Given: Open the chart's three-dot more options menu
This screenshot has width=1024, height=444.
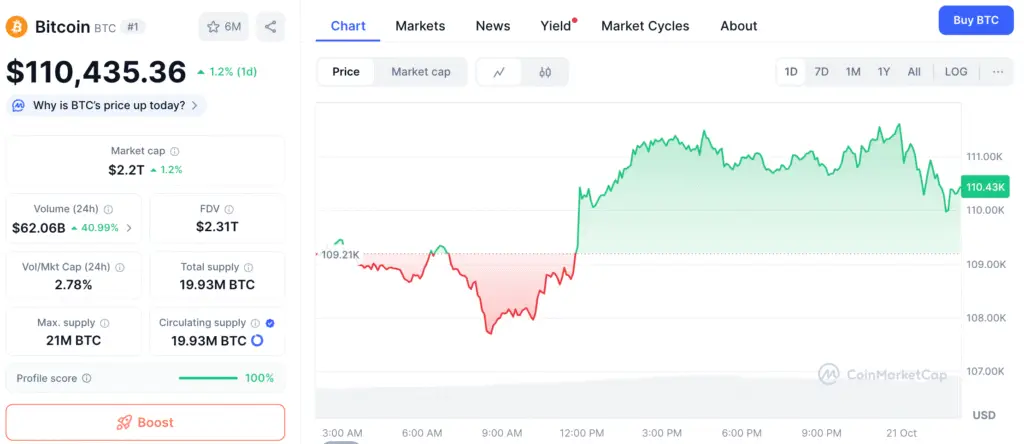Looking at the screenshot, I should click(997, 72).
